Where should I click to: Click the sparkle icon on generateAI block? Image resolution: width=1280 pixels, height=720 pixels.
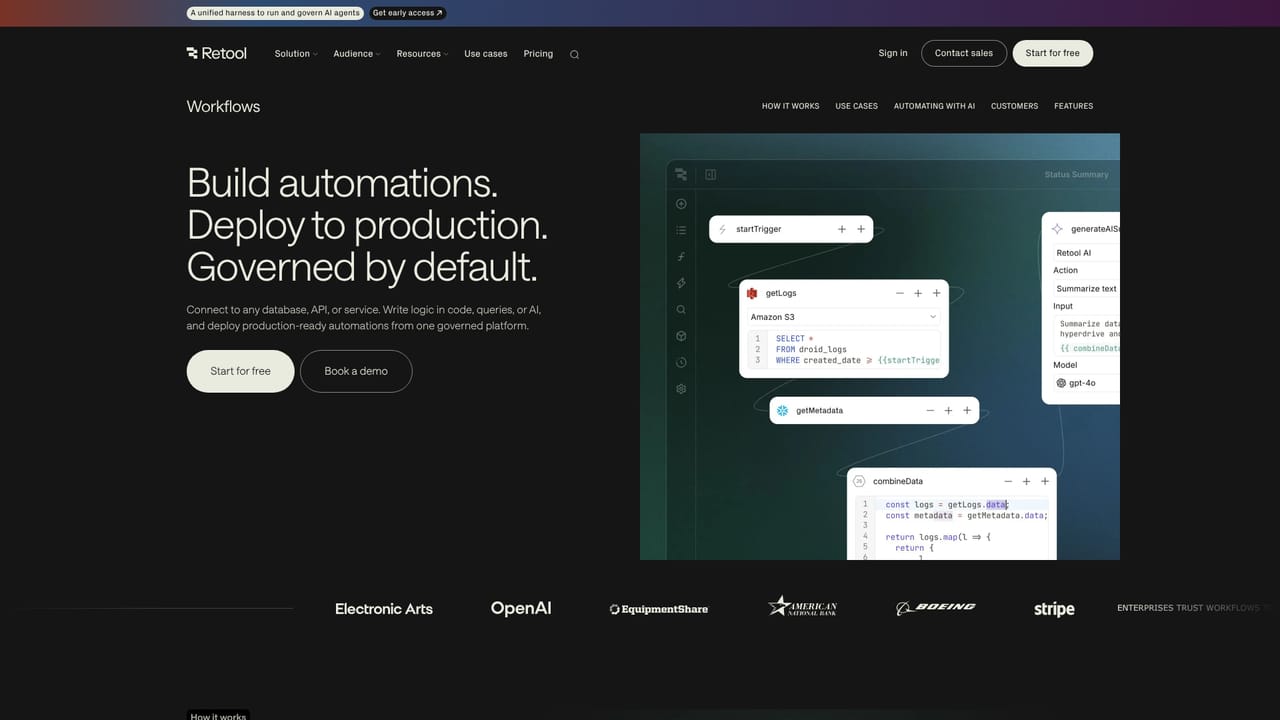click(1058, 229)
